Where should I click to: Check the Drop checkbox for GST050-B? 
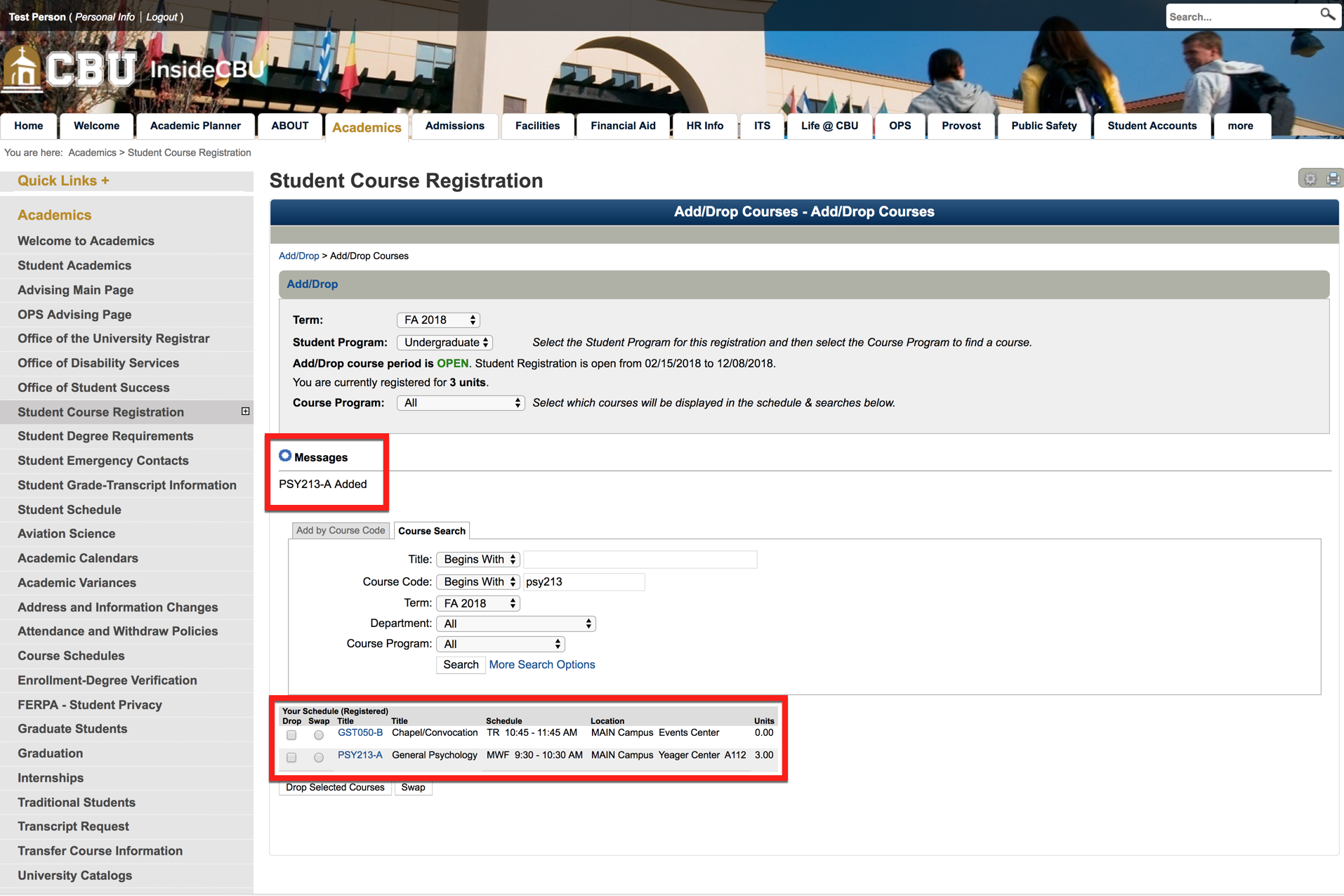tap(291, 734)
